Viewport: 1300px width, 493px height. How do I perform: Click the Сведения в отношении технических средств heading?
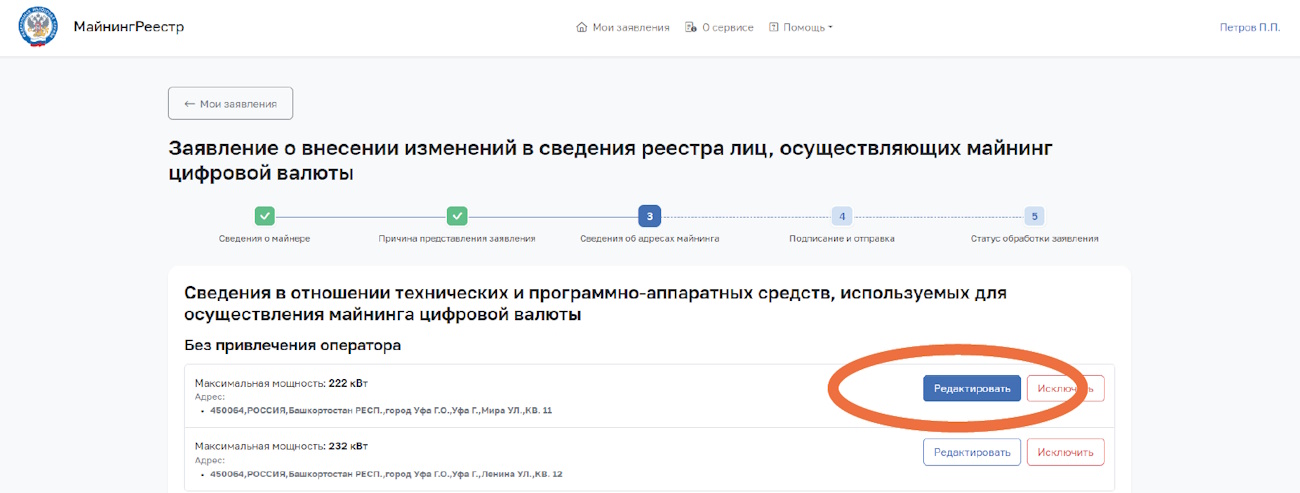[595, 304]
